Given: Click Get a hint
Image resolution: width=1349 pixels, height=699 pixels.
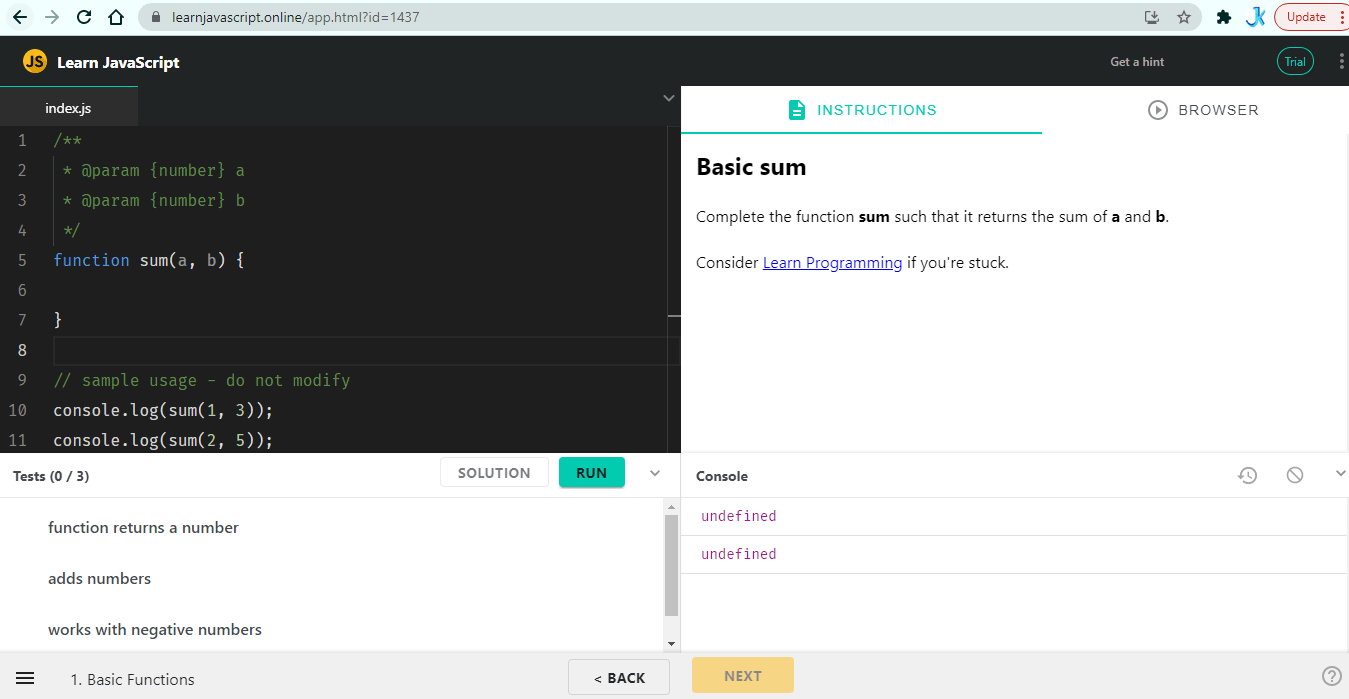Looking at the screenshot, I should coord(1137,61).
